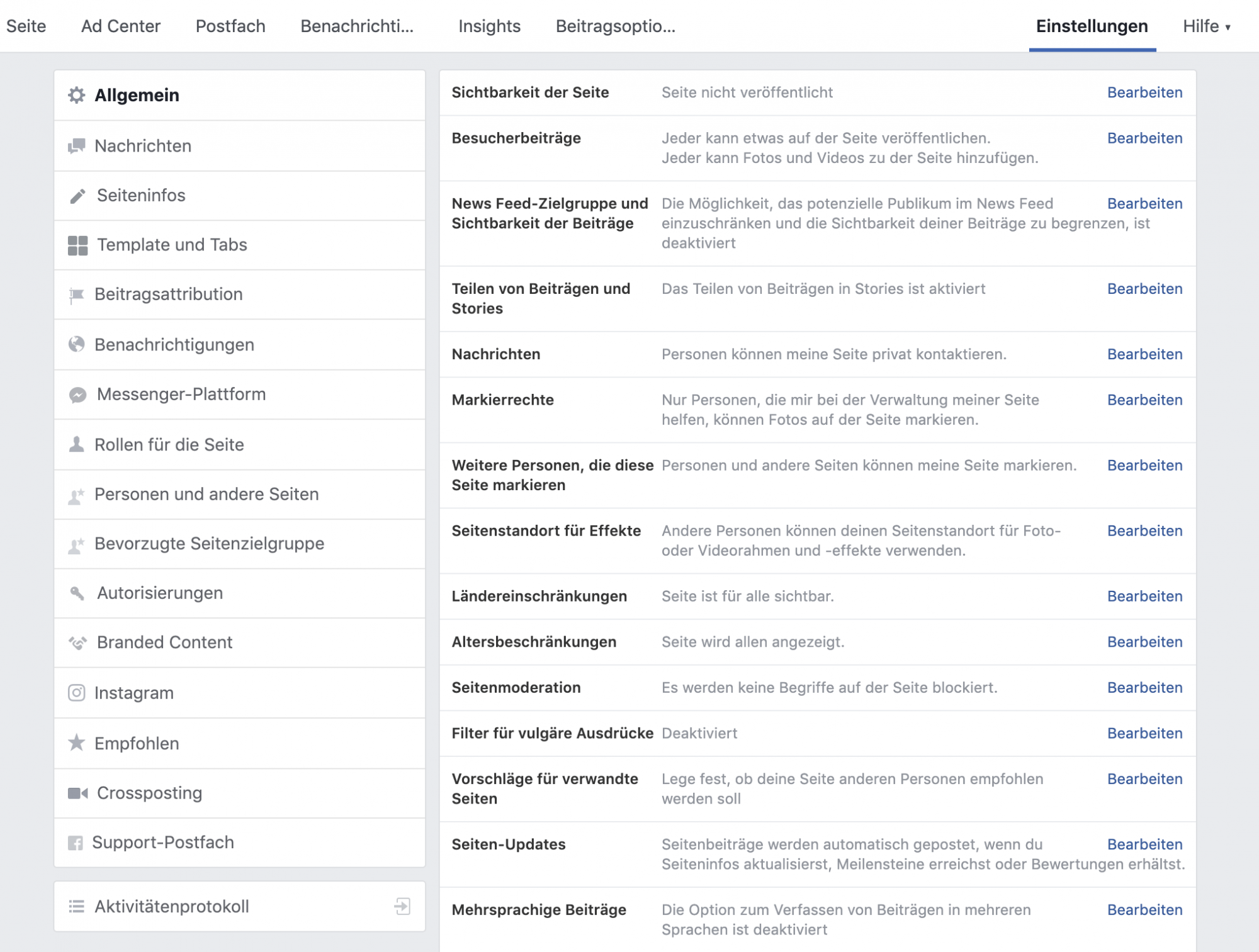Switch to the Insights tab
This screenshot has width=1259, height=952.
[489, 26]
